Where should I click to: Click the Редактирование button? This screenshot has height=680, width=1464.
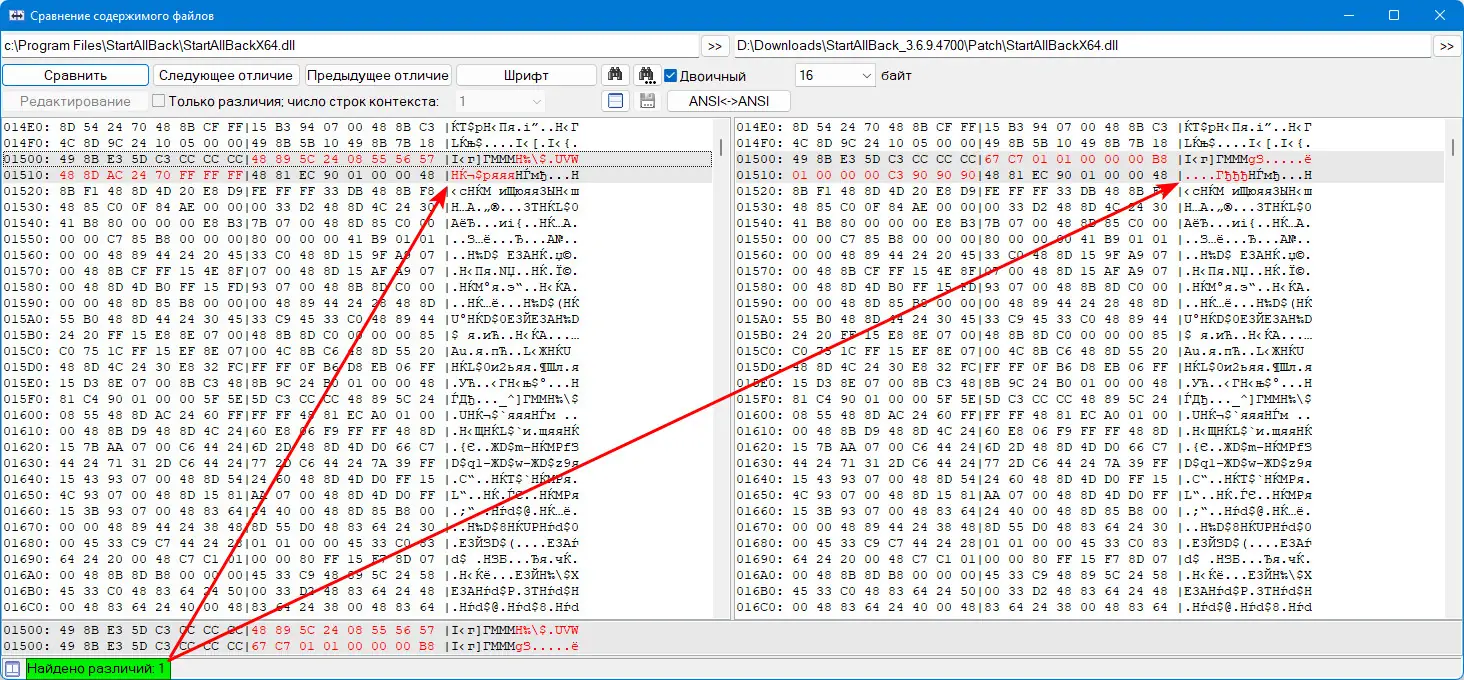tap(75, 101)
